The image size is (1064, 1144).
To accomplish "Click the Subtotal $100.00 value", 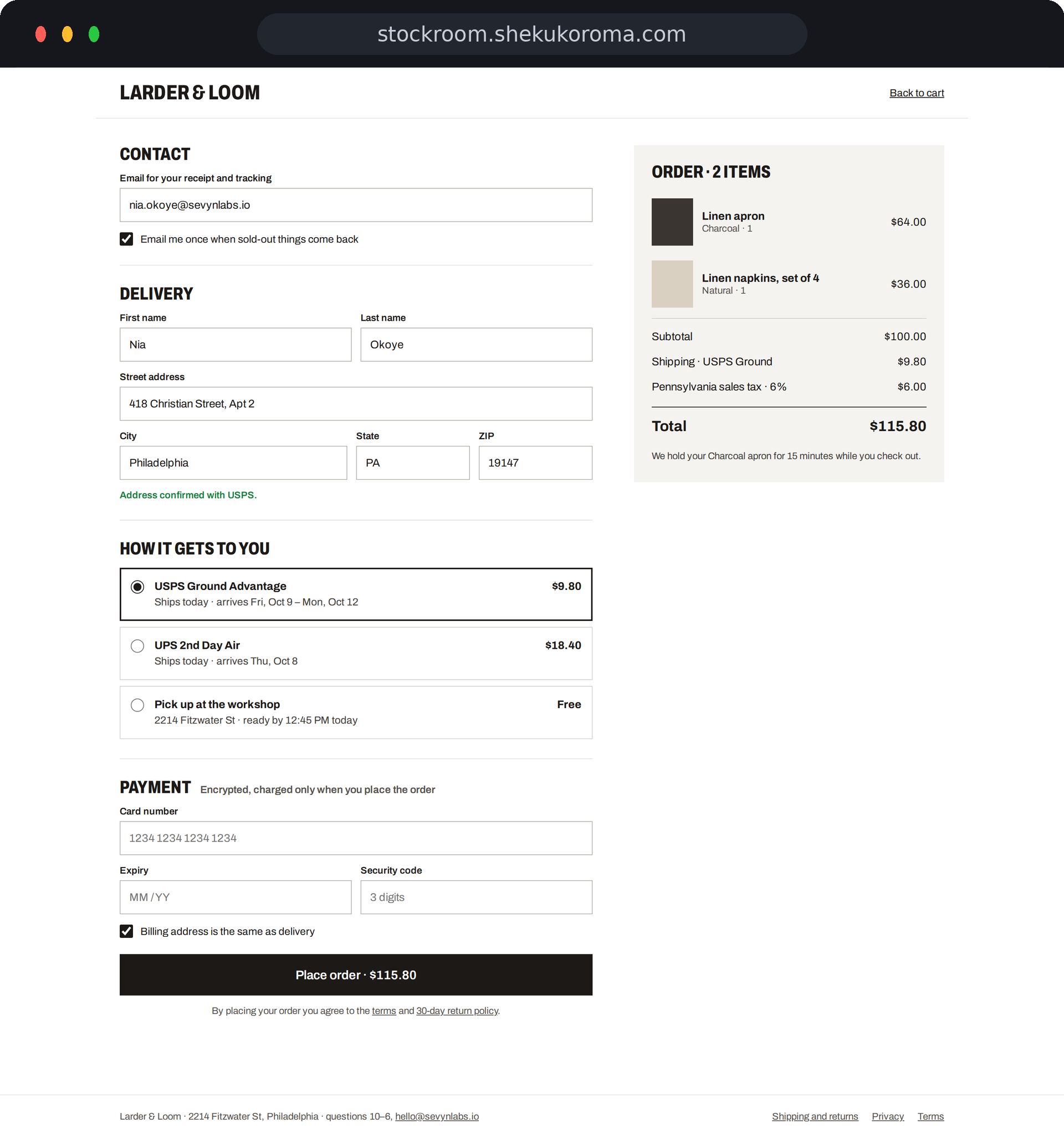I will (x=905, y=337).
